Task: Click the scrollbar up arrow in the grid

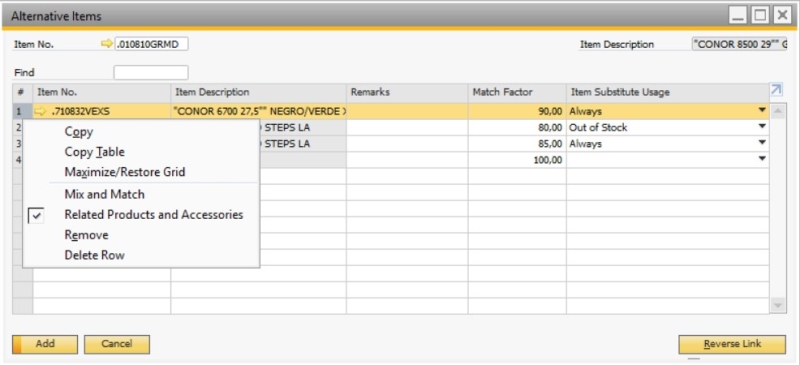Action: pyautogui.click(x=777, y=111)
